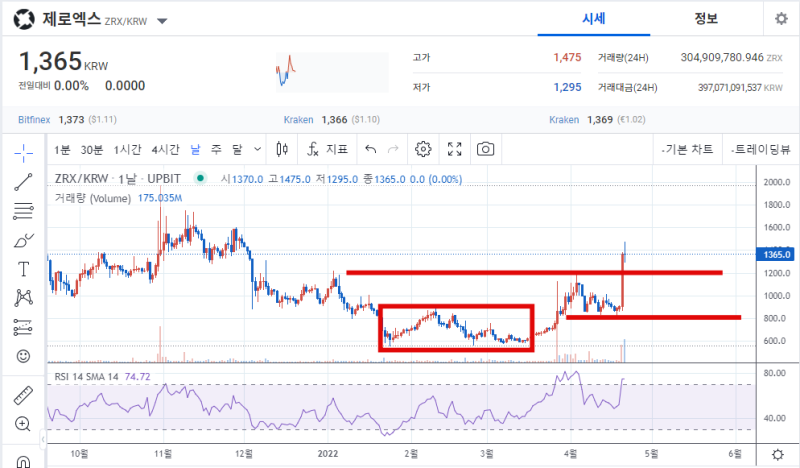Screen dimensions: 800x468
Task: Click the ZRX/KRW 1날 UPBIT chart legend title
Action: 118,179
